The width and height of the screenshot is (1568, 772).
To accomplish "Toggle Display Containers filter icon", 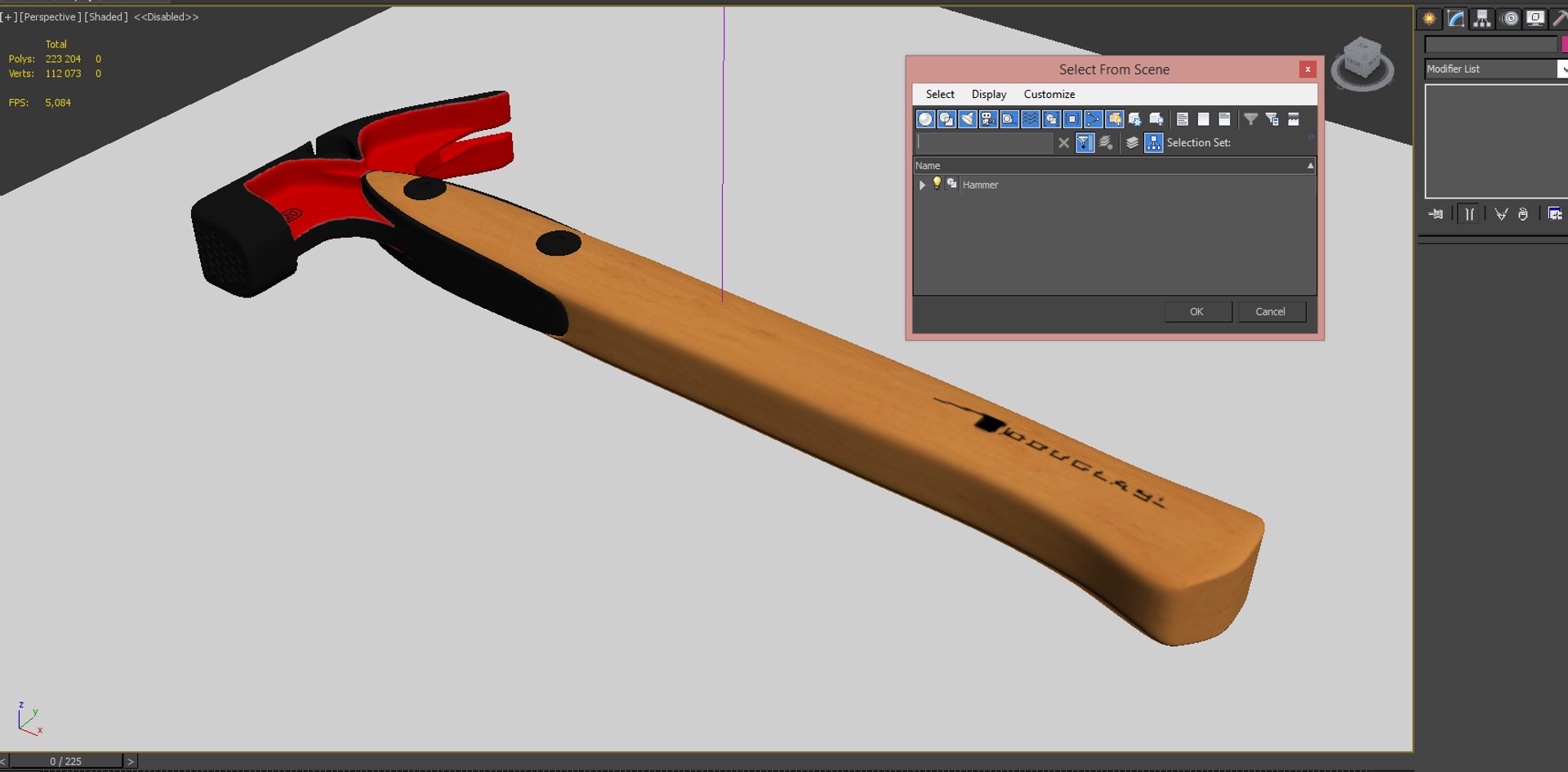I will point(1115,119).
